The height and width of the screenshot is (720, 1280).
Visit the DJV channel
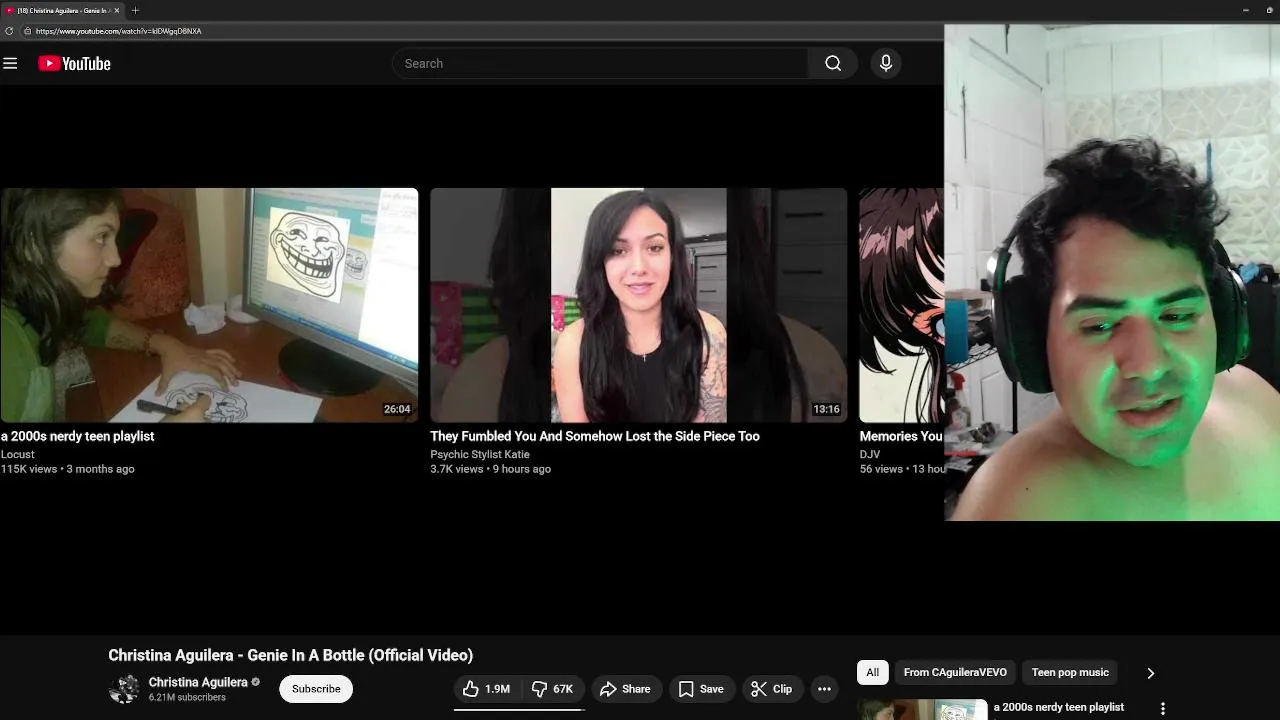point(869,454)
